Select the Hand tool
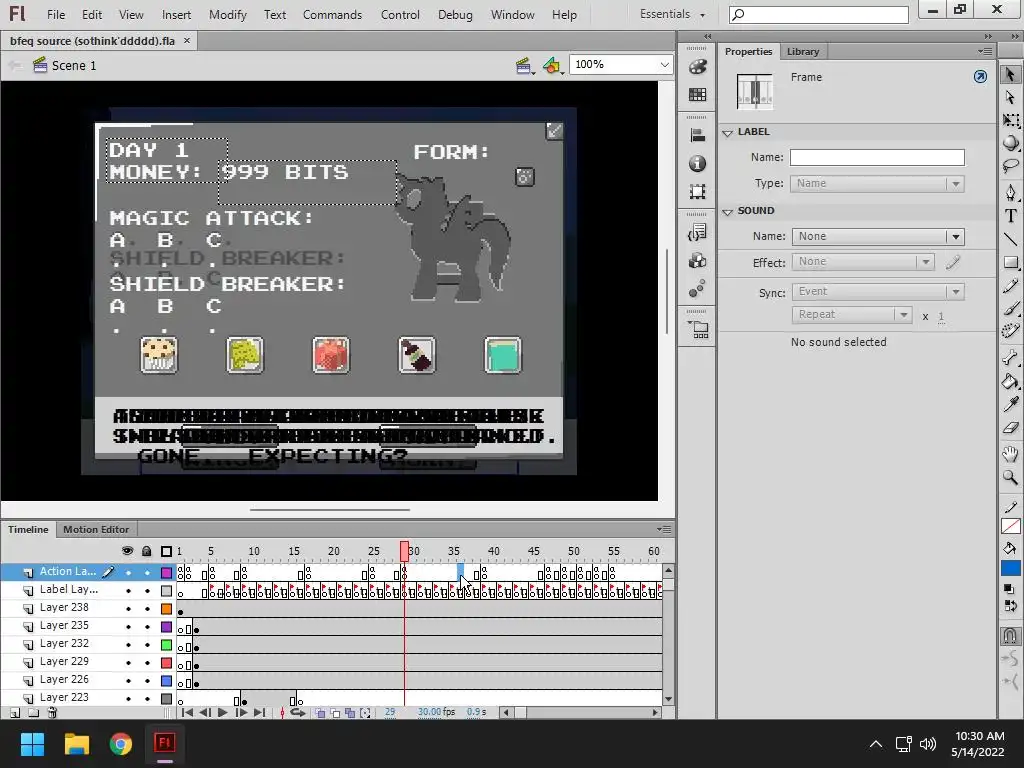Screen dimensions: 1024x768 (1010, 454)
